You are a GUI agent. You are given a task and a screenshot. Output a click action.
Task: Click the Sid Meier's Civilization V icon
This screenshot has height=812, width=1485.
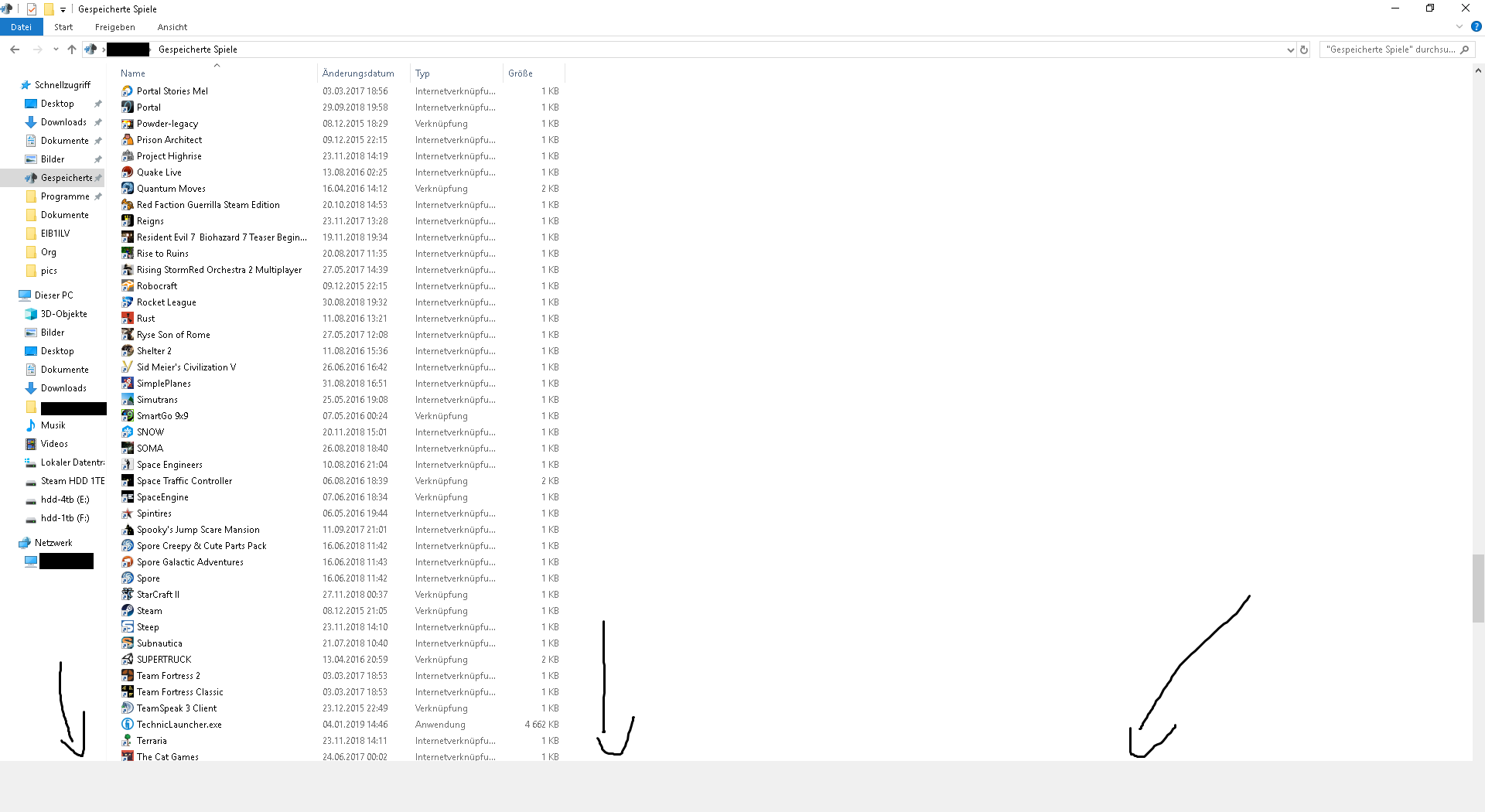(x=128, y=367)
